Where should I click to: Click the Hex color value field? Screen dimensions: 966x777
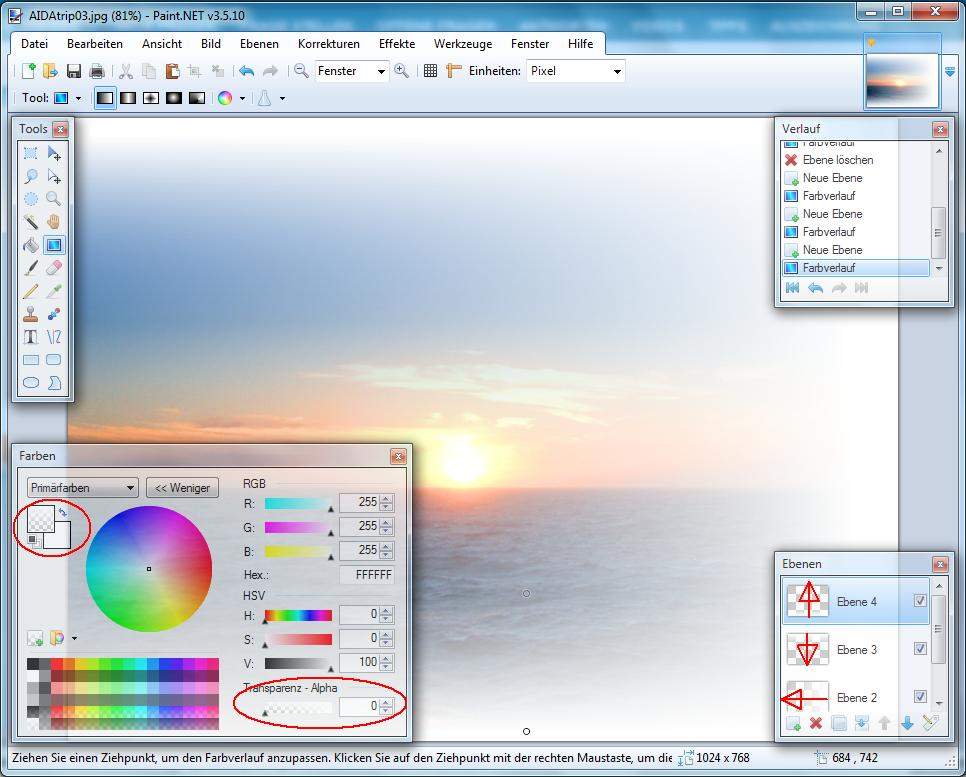point(366,575)
